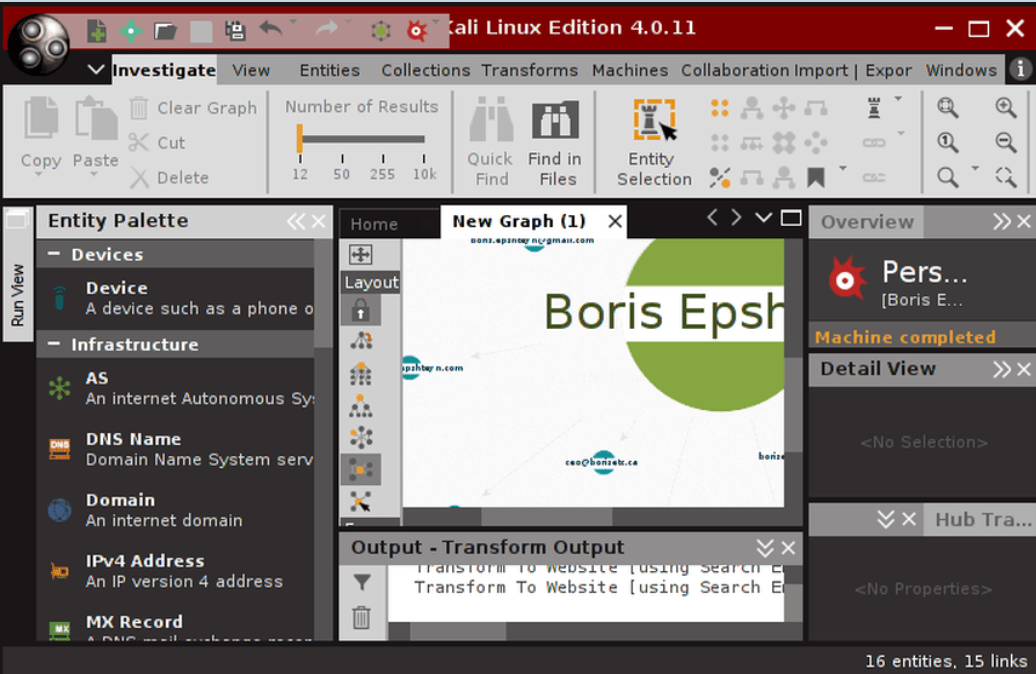1036x674 pixels.
Task: Click Find in Files binoculars button
Action: 556,142
